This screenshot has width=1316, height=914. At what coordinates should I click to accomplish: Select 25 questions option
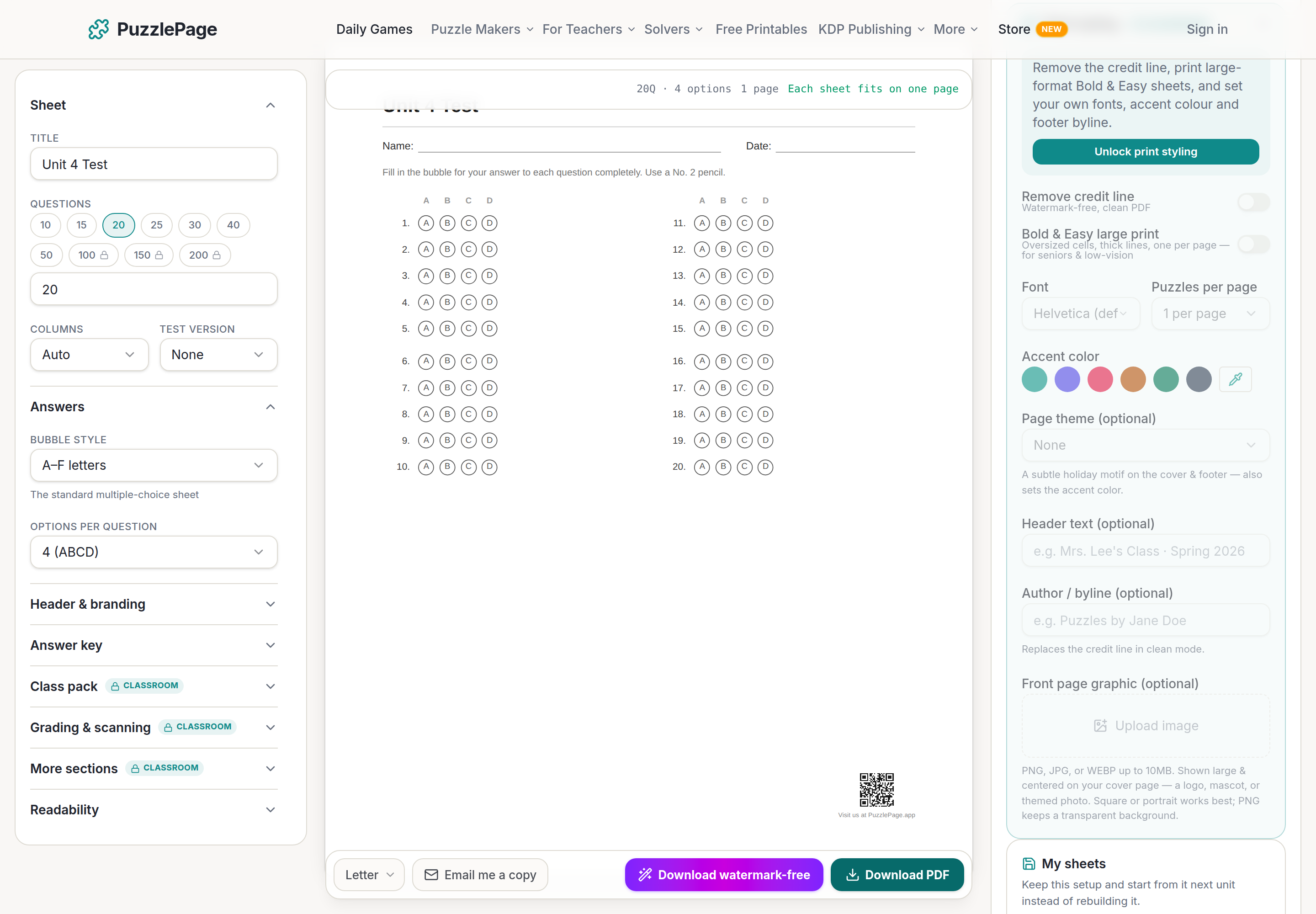tap(156, 225)
